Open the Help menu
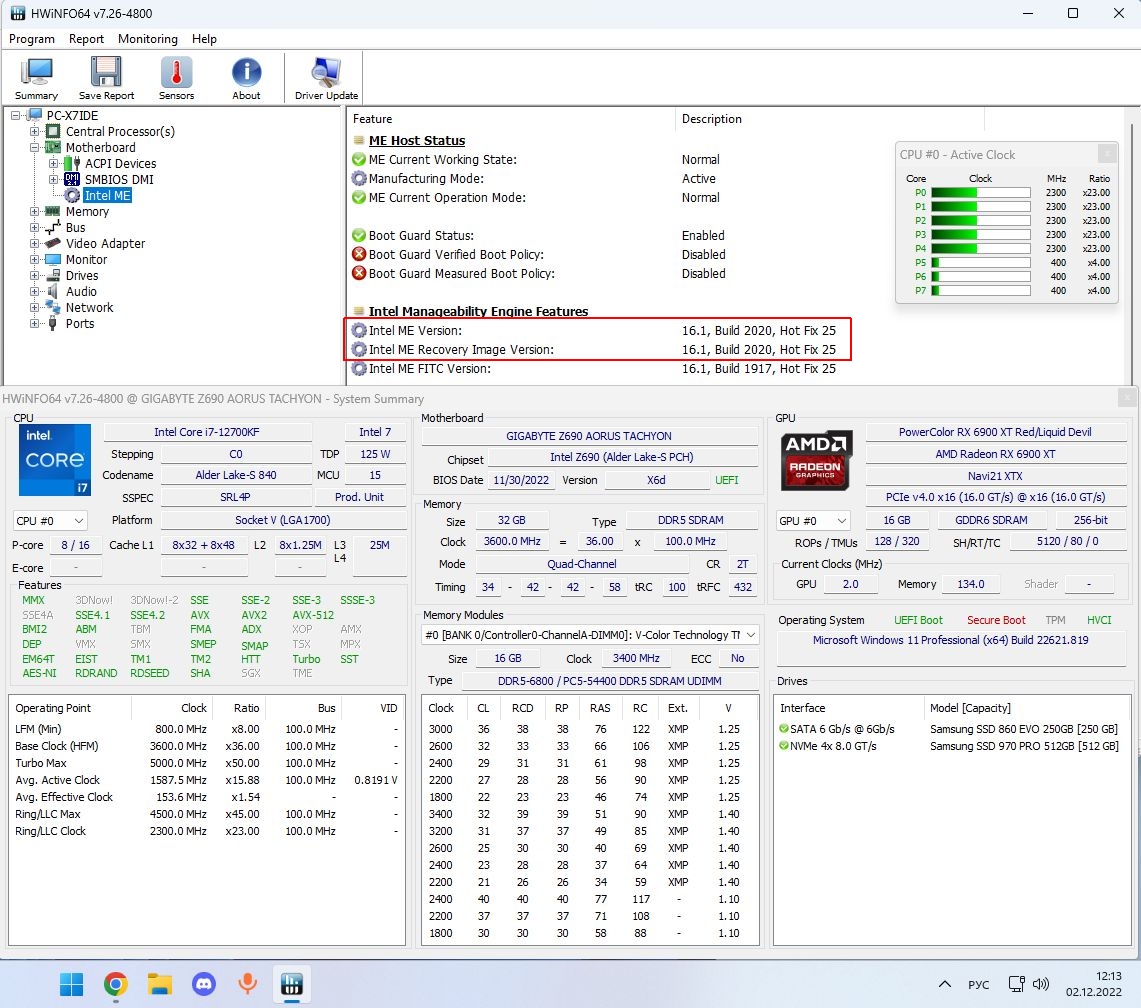This screenshot has width=1141, height=1008. pyautogui.click(x=204, y=39)
